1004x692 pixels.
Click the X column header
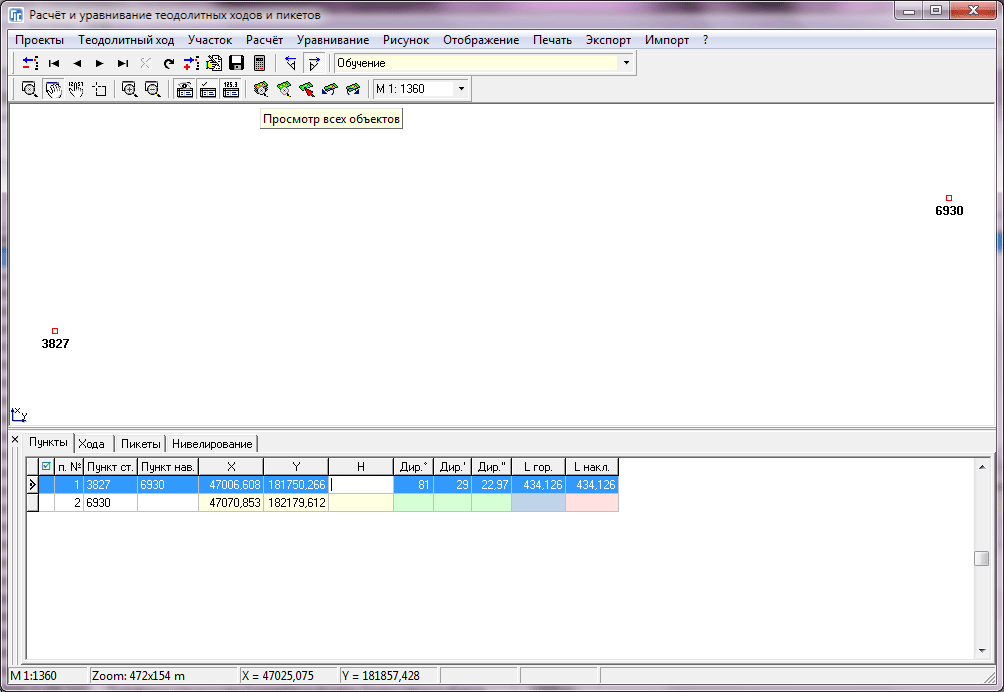[x=231, y=466]
